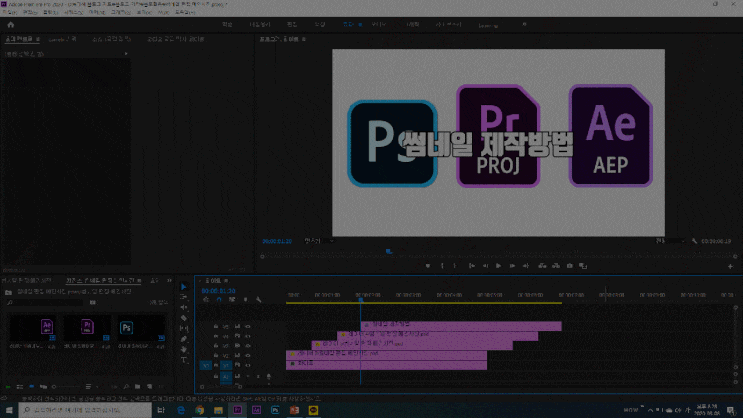Viewport: 743px width, 418px height.
Task: Step forward one frame
Action: (x=512, y=266)
